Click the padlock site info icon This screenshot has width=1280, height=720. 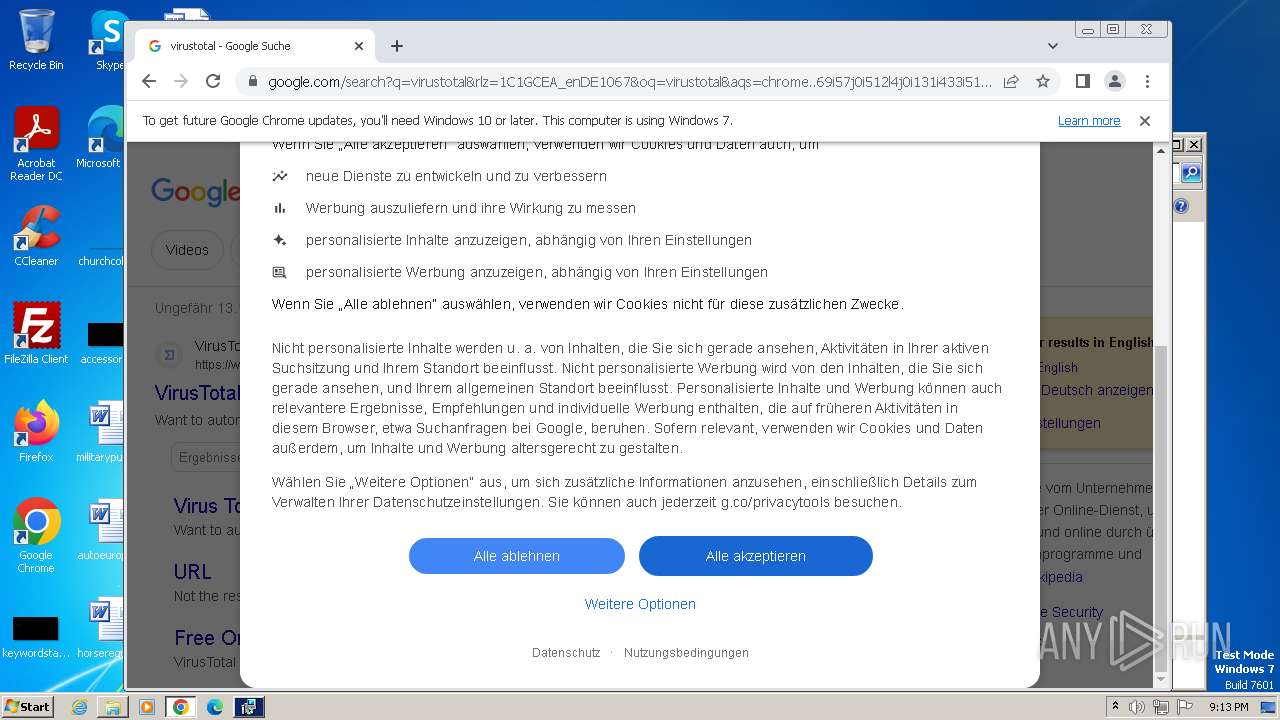pos(252,81)
